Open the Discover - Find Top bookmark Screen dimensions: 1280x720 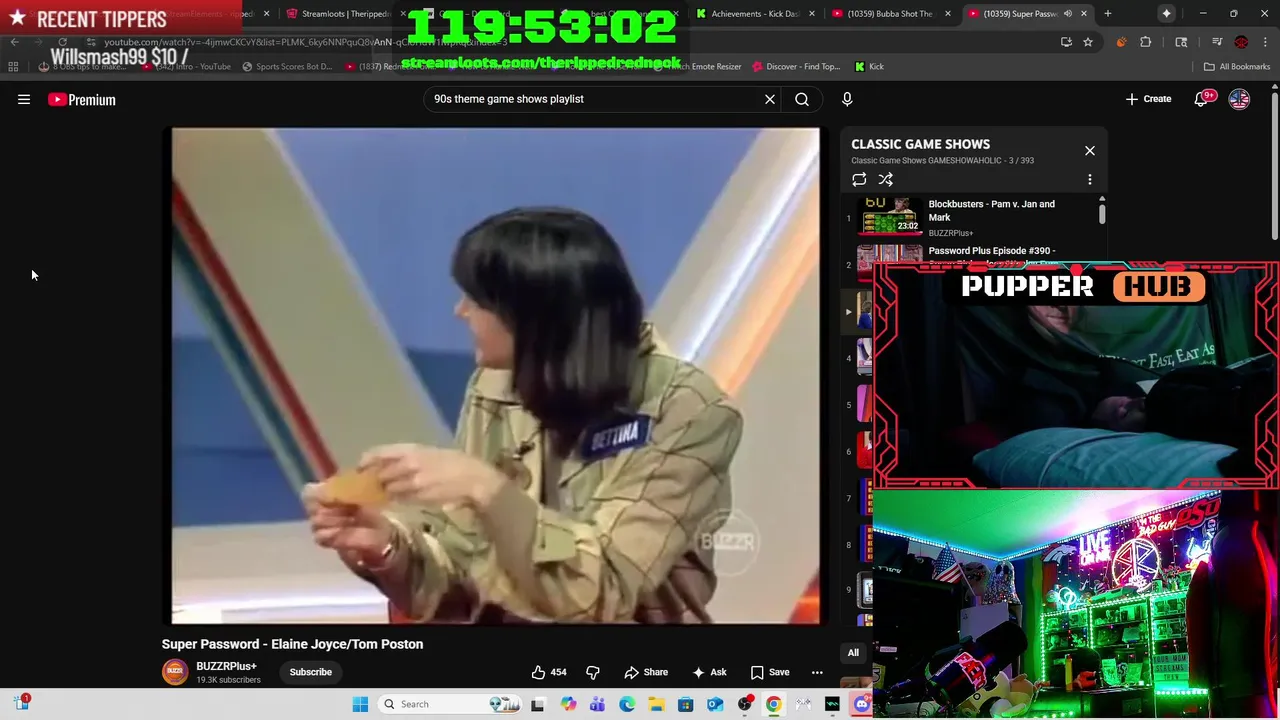click(795, 67)
